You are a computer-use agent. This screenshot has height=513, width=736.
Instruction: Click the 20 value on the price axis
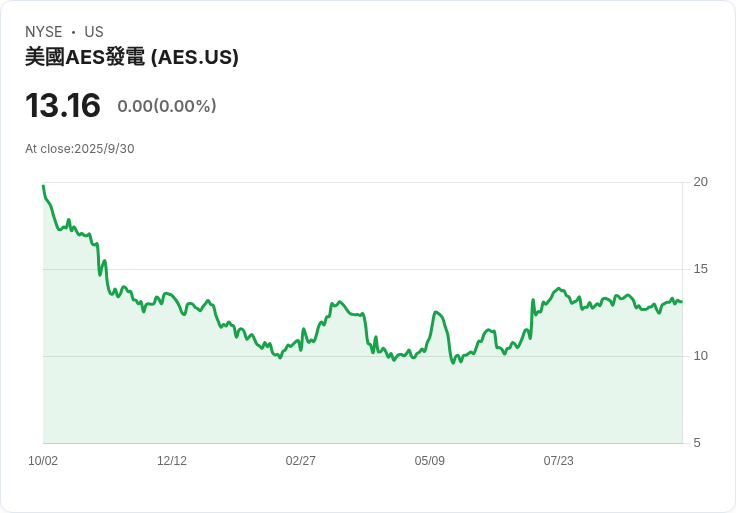[x=700, y=182]
